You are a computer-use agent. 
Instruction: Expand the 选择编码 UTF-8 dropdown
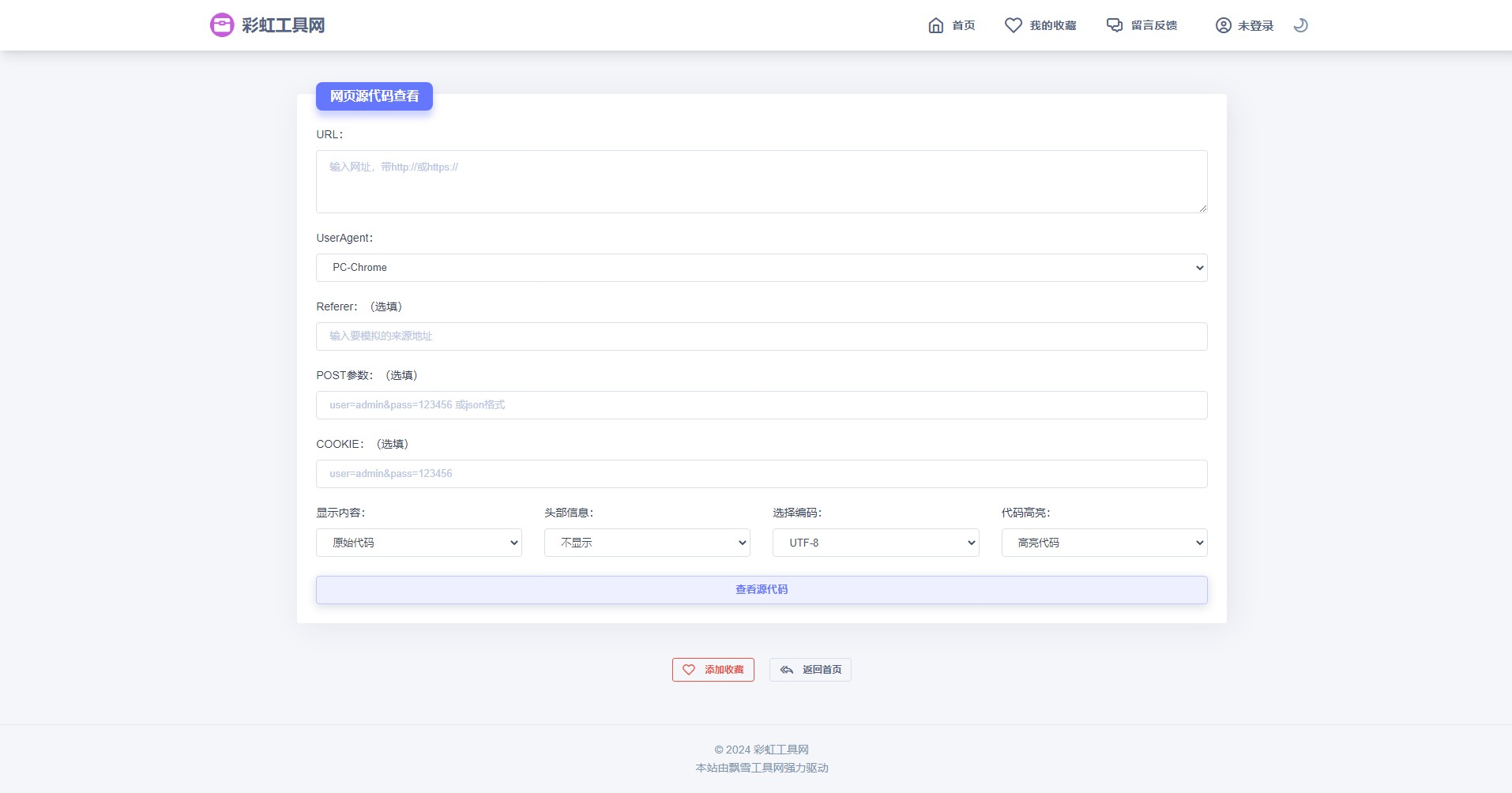pos(875,543)
